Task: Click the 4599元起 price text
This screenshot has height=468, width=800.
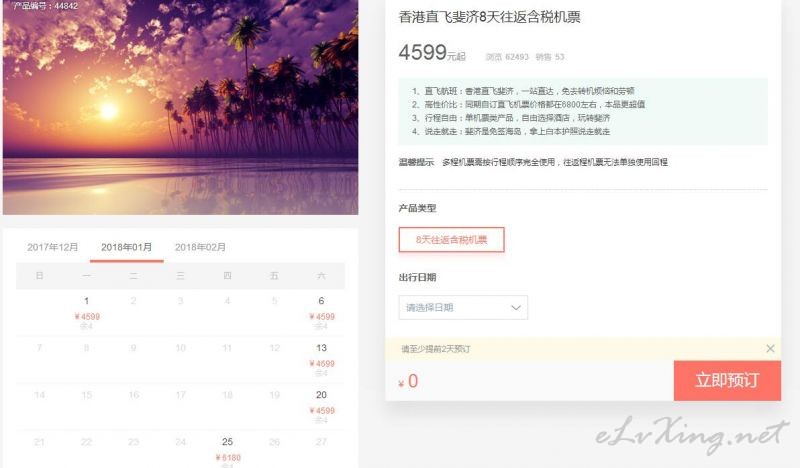Action: (x=432, y=53)
